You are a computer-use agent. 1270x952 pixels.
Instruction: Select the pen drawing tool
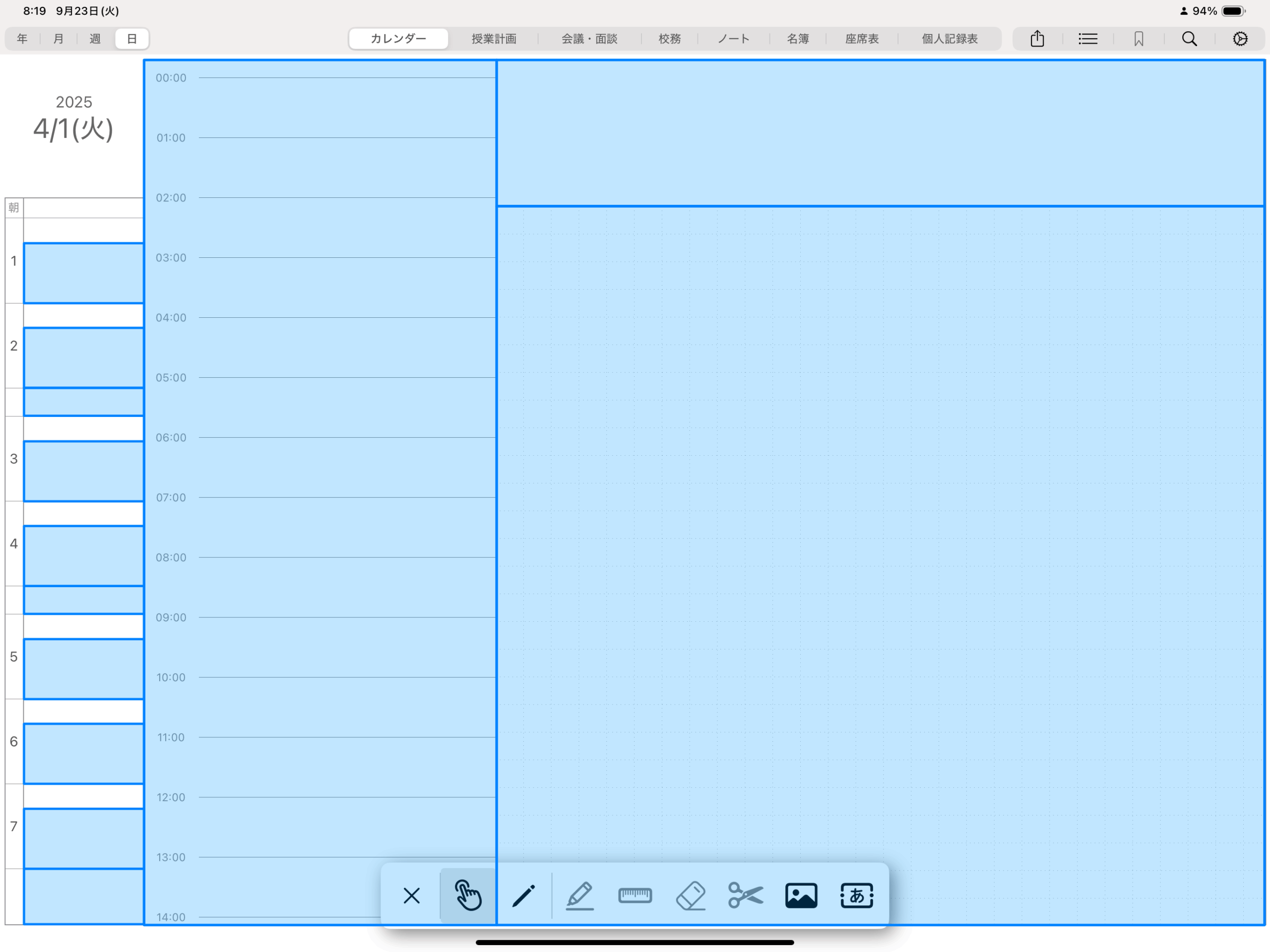[523, 895]
